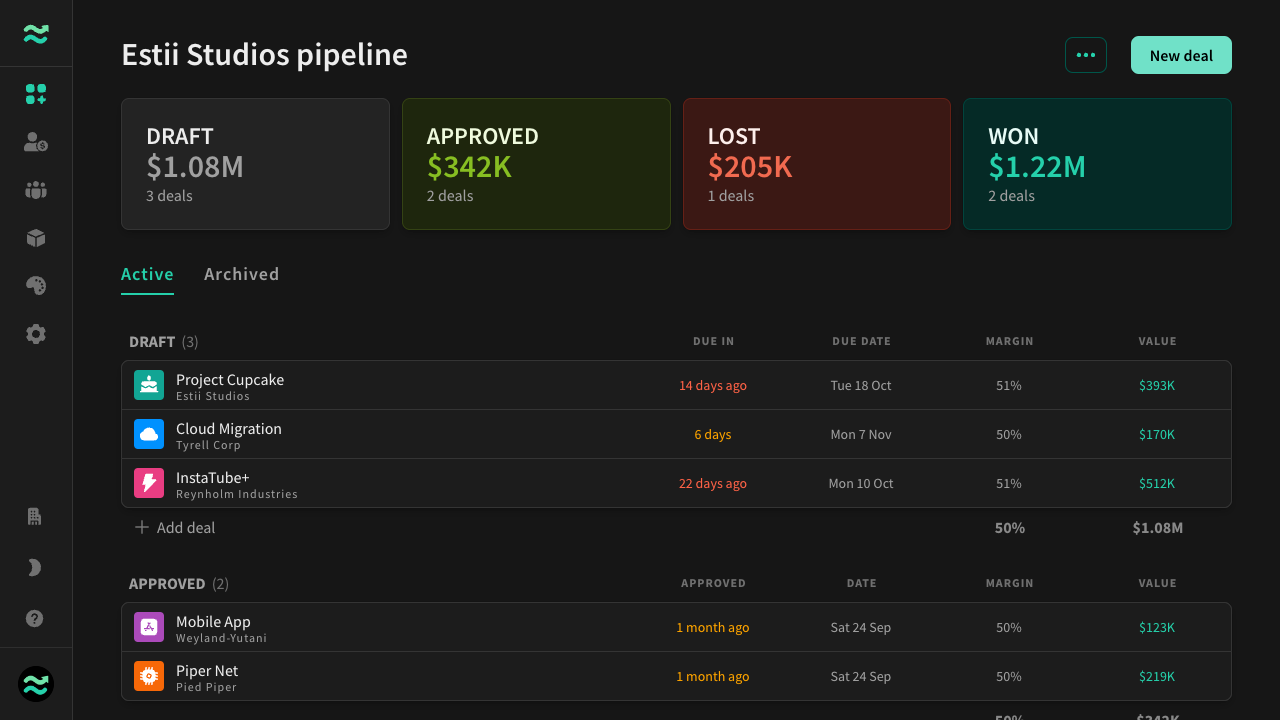Viewport: 1280px width, 720px height.
Task: Click the Reynholm Industries client label
Action: click(x=237, y=494)
